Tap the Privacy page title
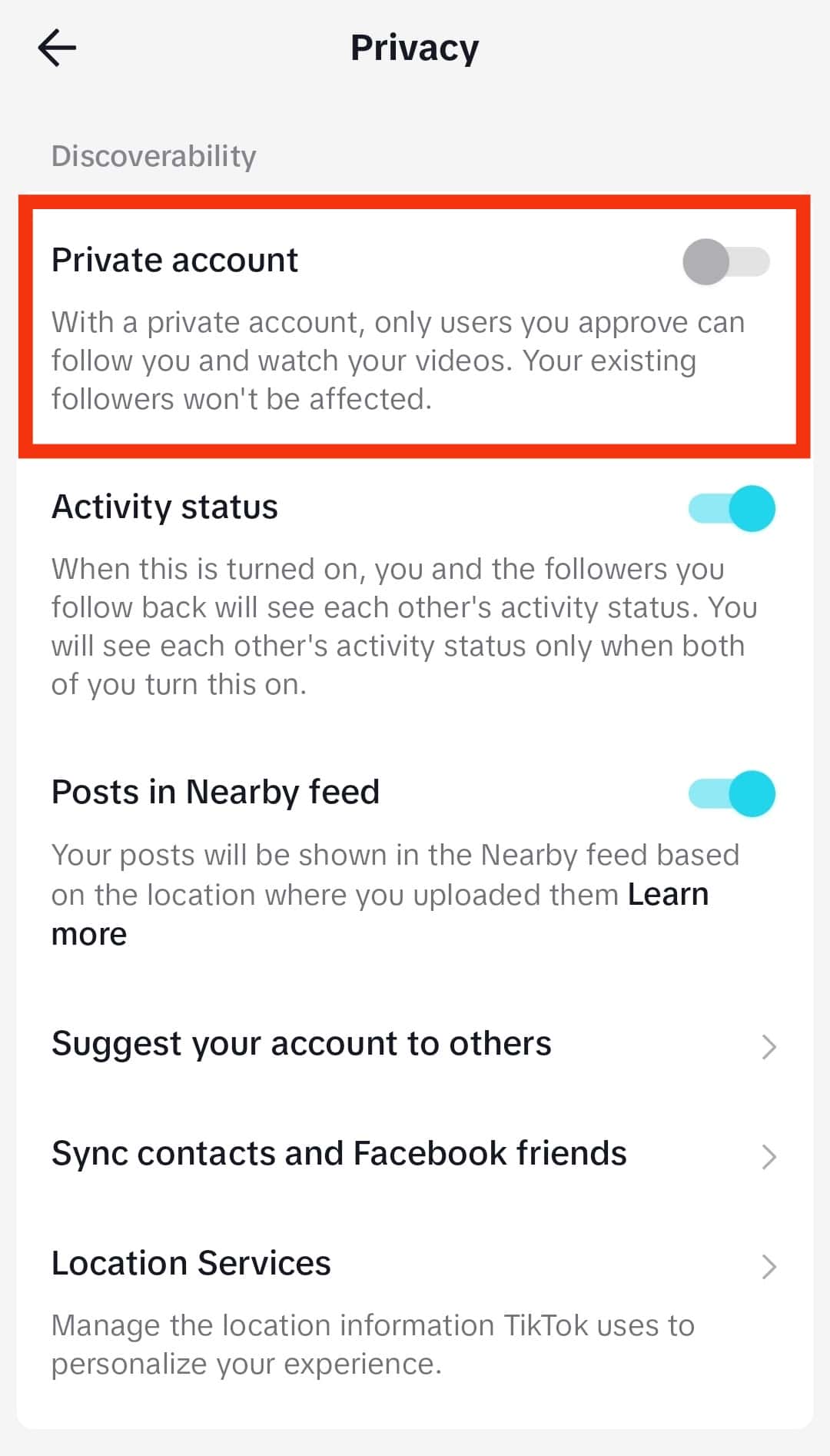This screenshot has width=830, height=1456. click(x=415, y=48)
